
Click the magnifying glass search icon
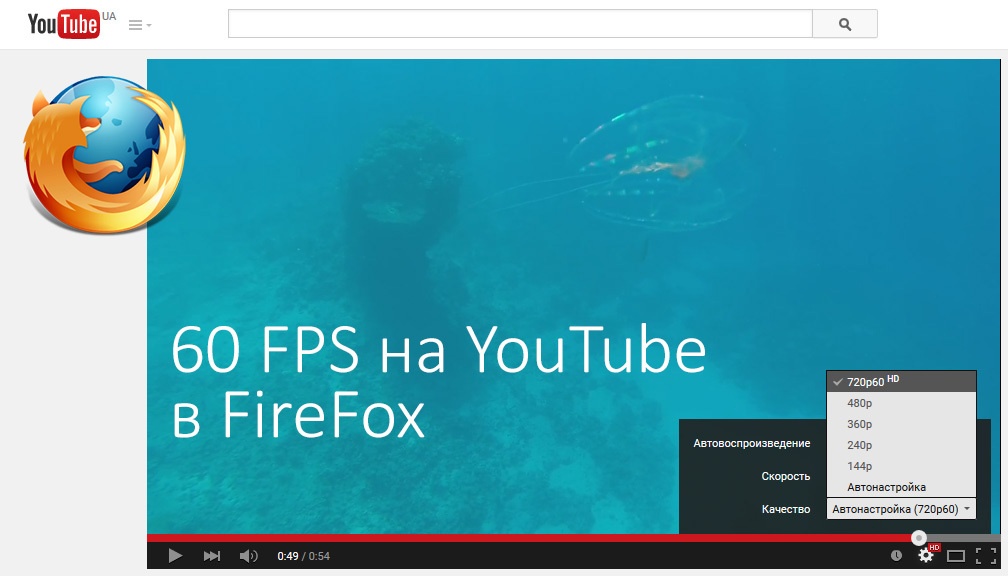point(843,24)
